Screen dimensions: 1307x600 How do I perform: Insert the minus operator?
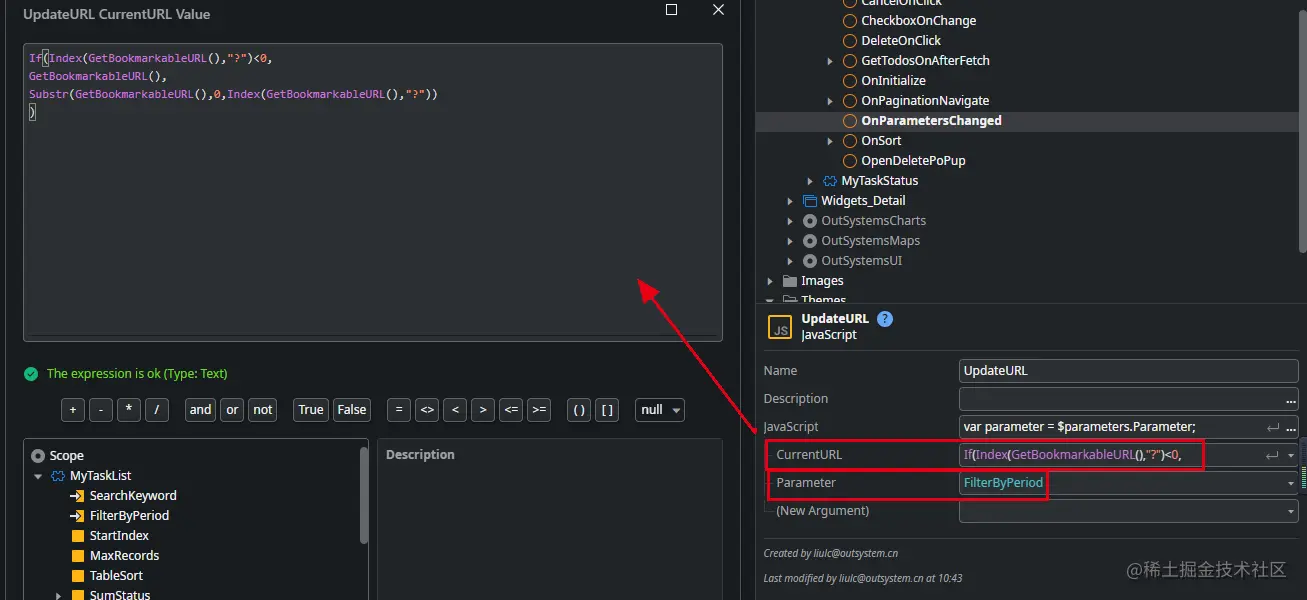101,409
